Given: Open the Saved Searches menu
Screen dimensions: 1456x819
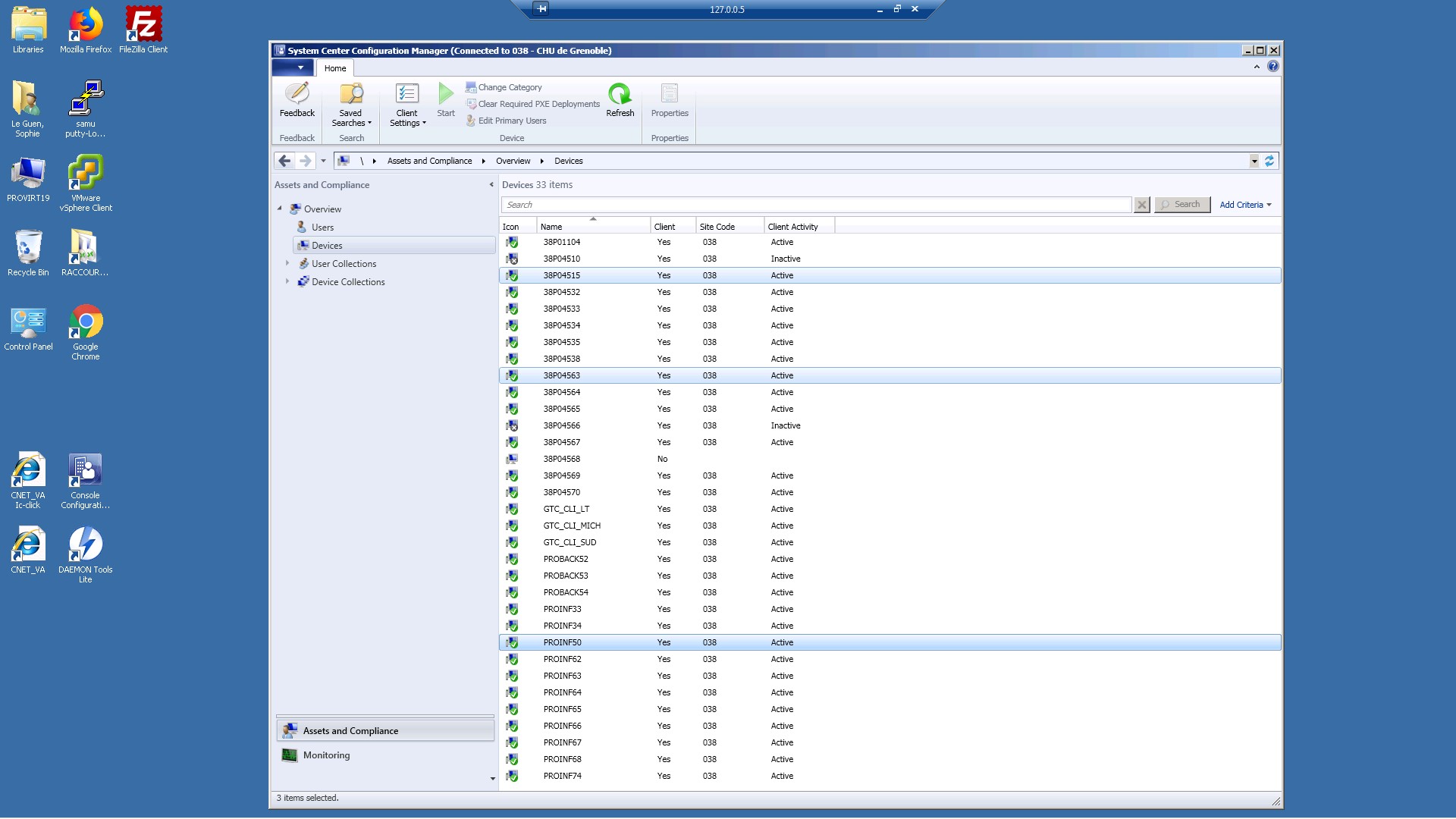Looking at the screenshot, I should pyautogui.click(x=351, y=105).
